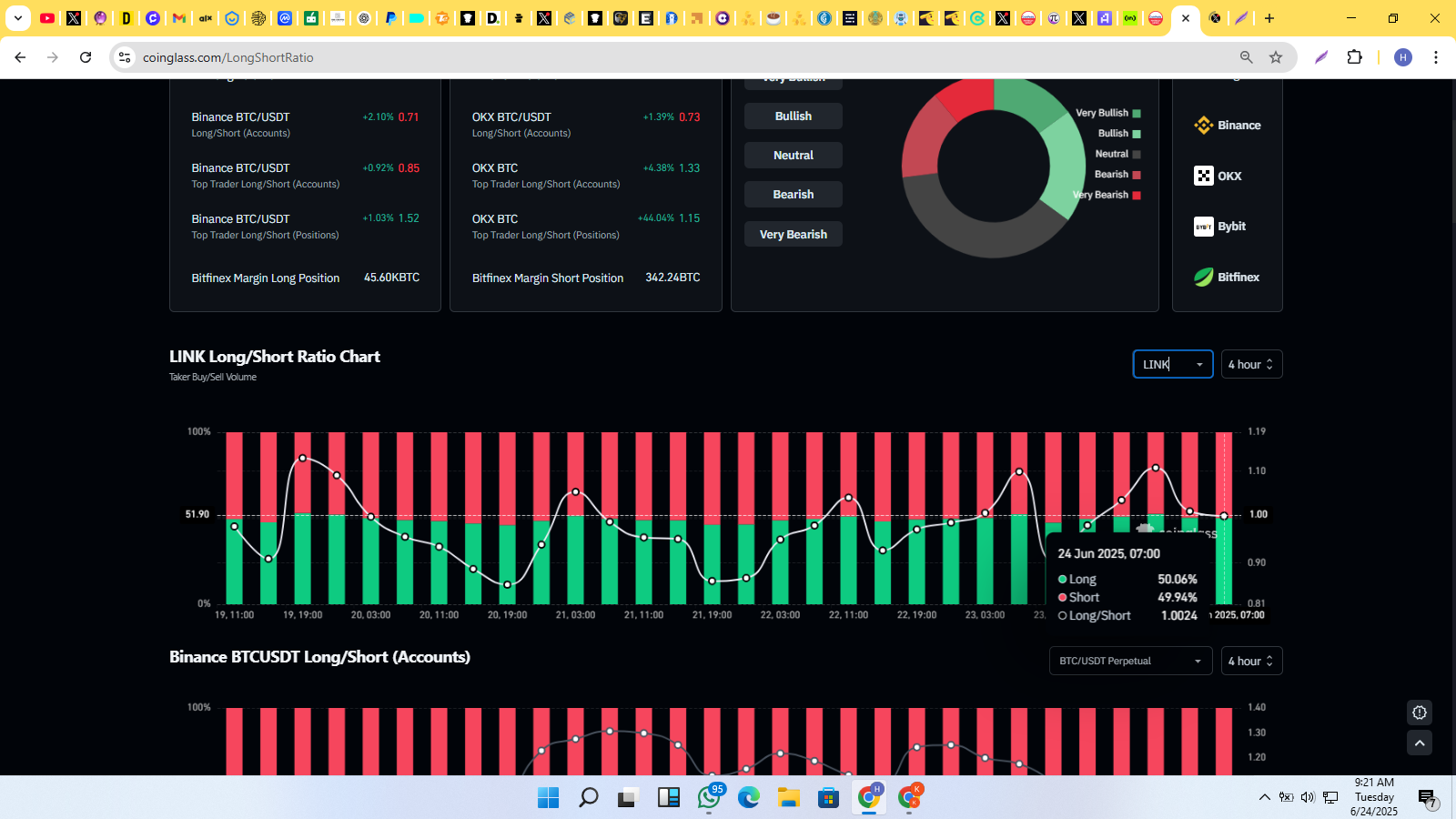Screen dimensions: 1456x819
Task: Click the Neutral sentiment button
Action: pyautogui.click(x=794, y=156)
